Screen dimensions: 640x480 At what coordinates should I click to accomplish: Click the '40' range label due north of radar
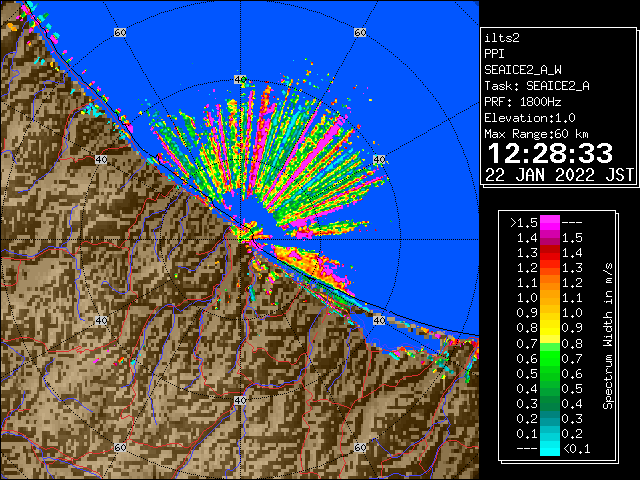click(240, 80)
